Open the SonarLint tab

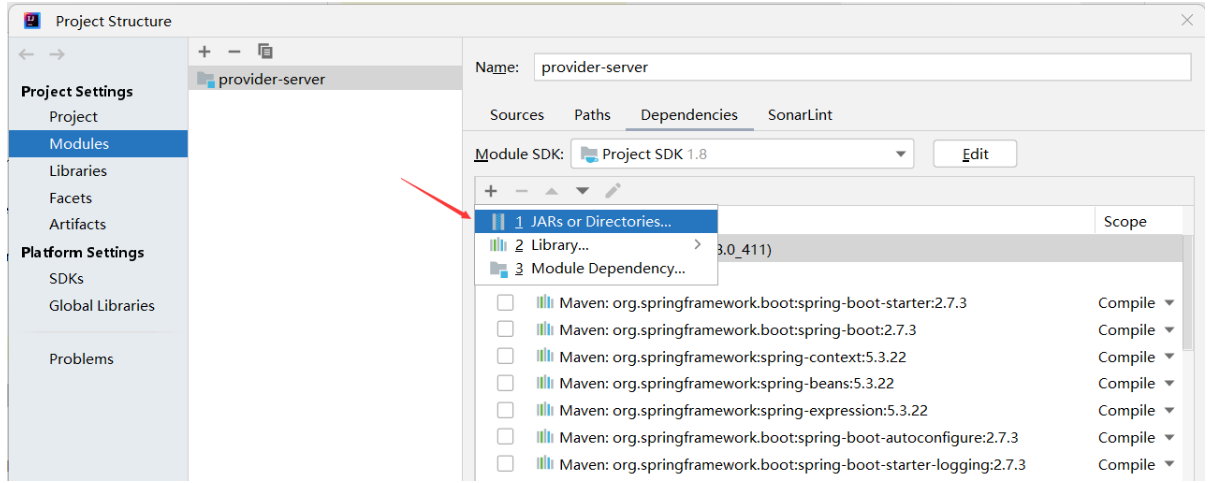800,115
